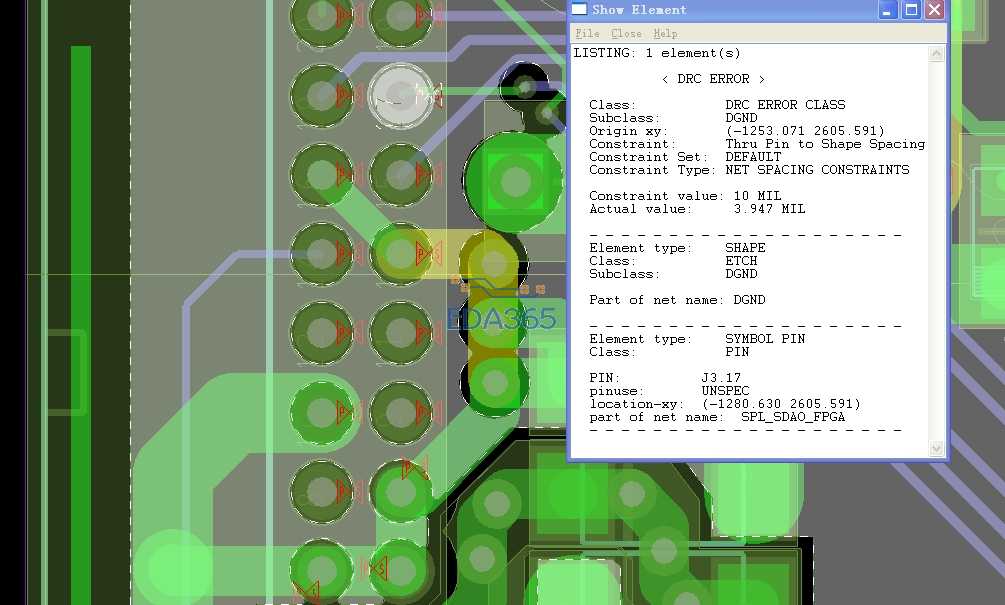
Task: Click the 'Constraint Set: DEFAULT' line
Action: point(685,156)
